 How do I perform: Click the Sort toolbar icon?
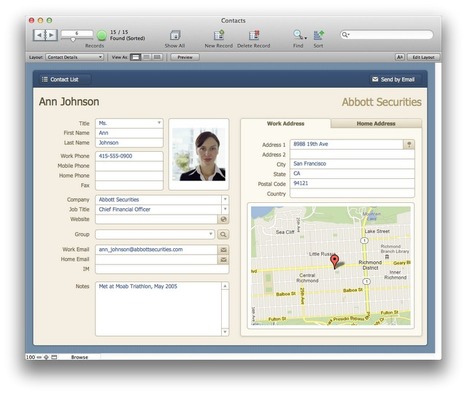(318, 35)
